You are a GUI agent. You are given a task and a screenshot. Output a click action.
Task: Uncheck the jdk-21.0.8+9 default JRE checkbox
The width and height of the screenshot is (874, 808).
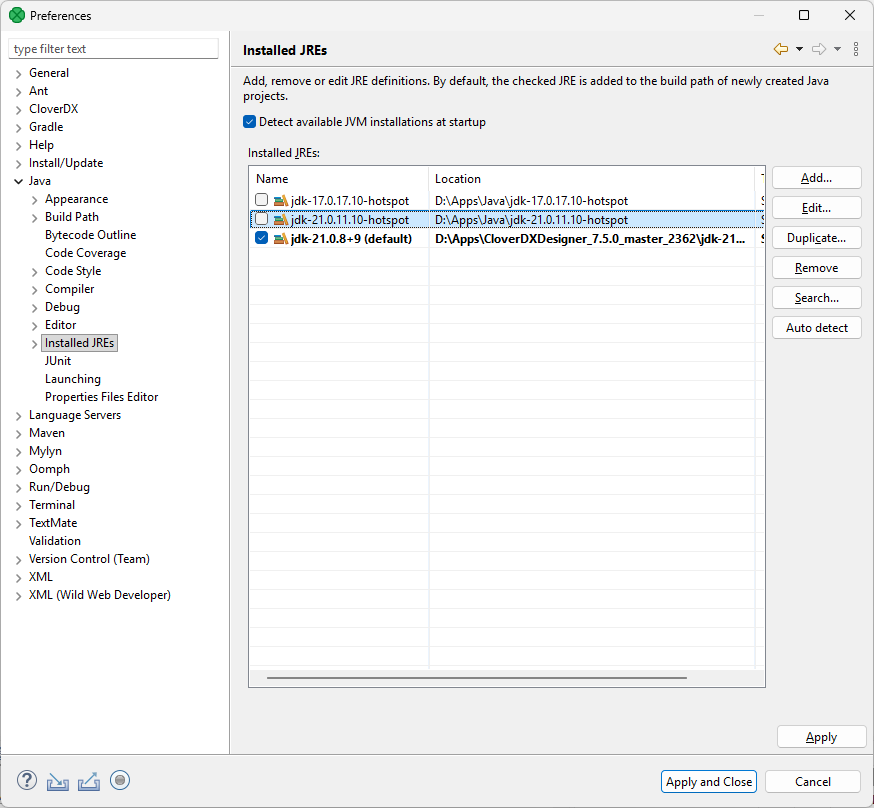click(x=261, y=238)
